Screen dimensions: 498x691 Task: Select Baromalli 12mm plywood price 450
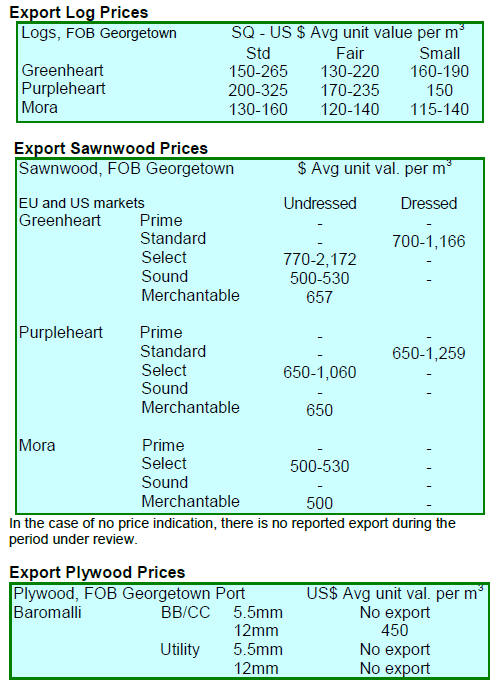(394, 631)
